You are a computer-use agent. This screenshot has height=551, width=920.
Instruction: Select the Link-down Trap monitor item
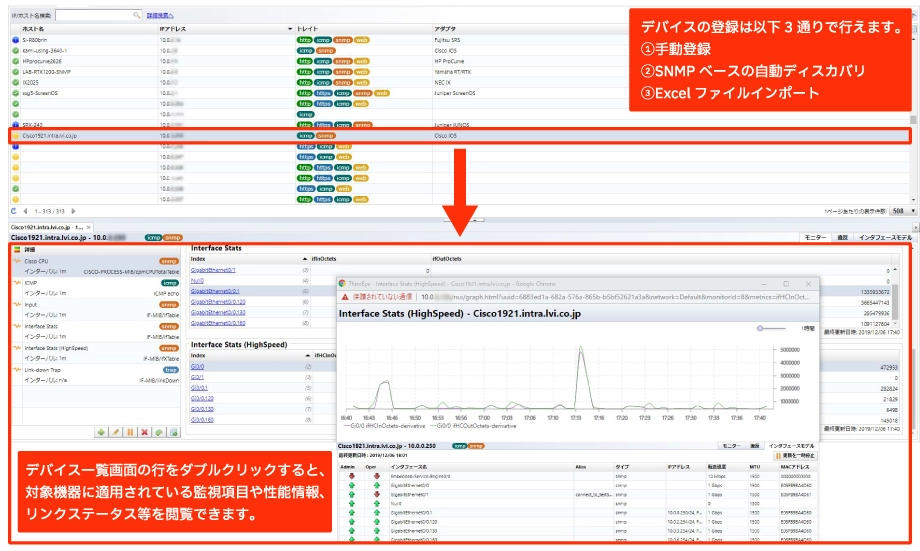pos(97,375)
